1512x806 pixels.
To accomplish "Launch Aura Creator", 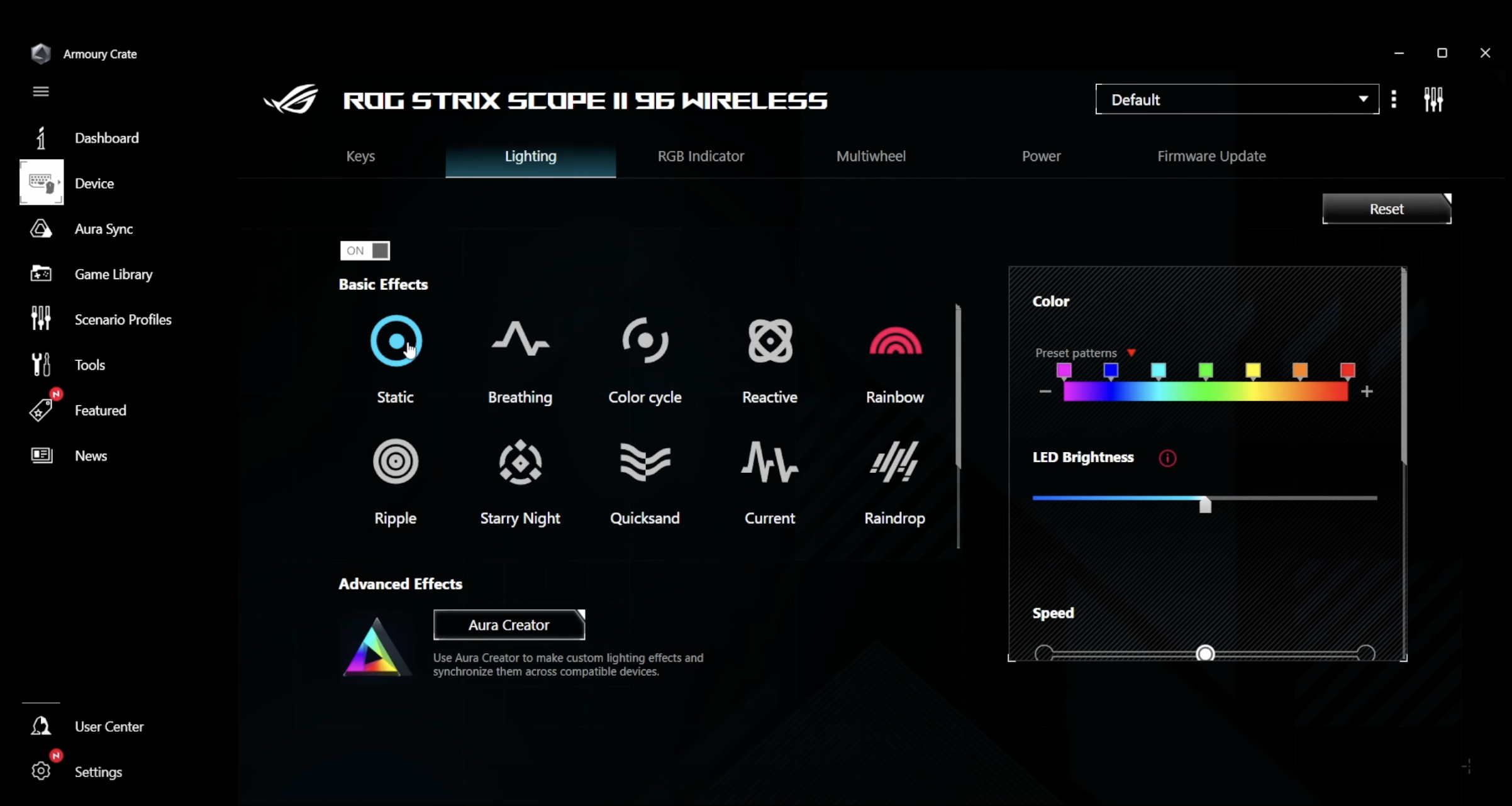I will click(x=509, y=625).
